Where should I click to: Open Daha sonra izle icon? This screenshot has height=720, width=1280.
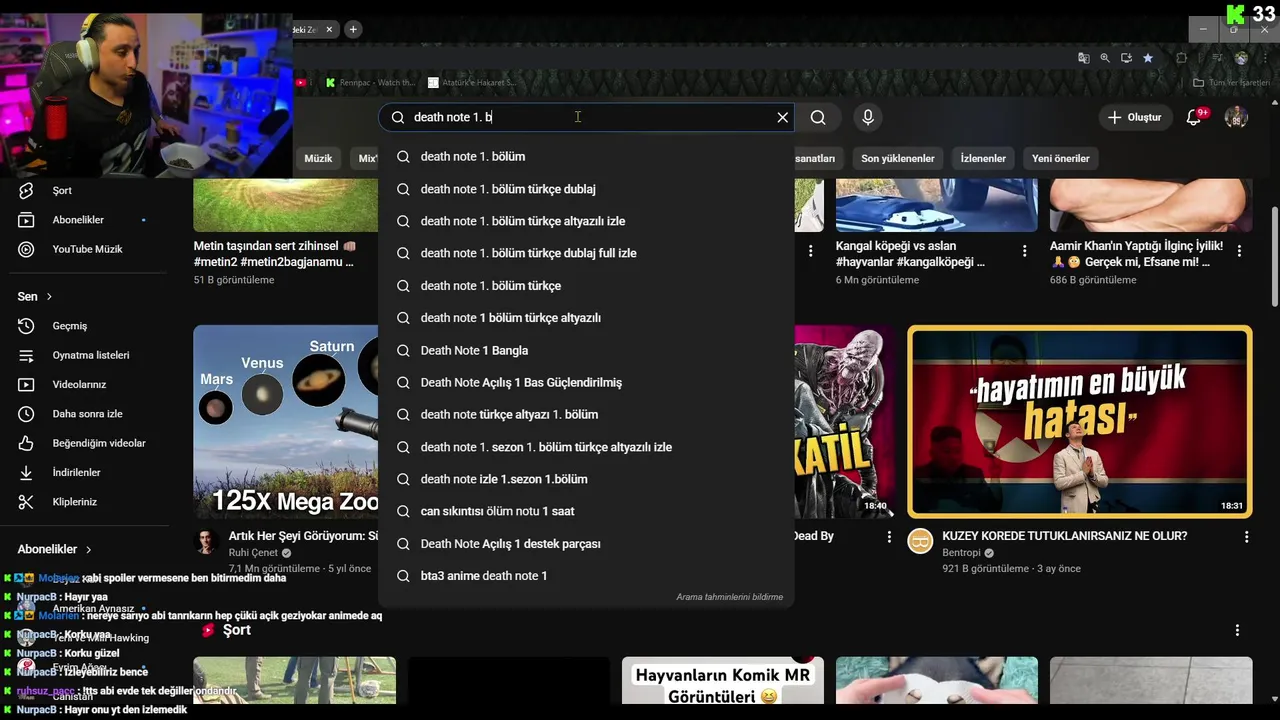pyautogui.click(x=27, y=414)
